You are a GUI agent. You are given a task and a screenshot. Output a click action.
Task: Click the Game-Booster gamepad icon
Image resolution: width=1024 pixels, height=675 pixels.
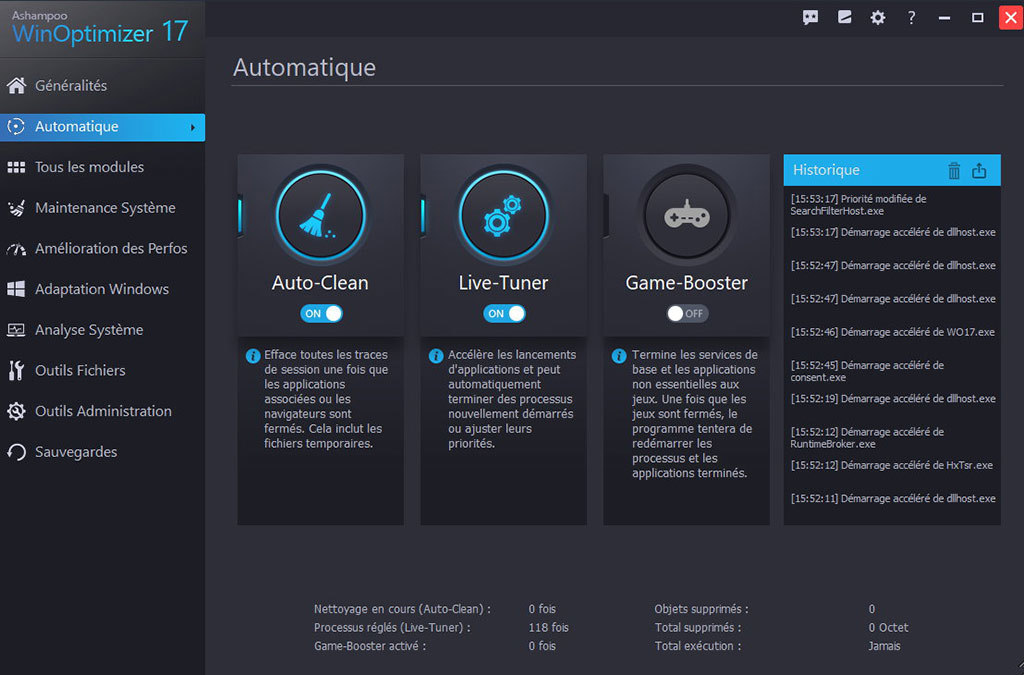point(686,215)
